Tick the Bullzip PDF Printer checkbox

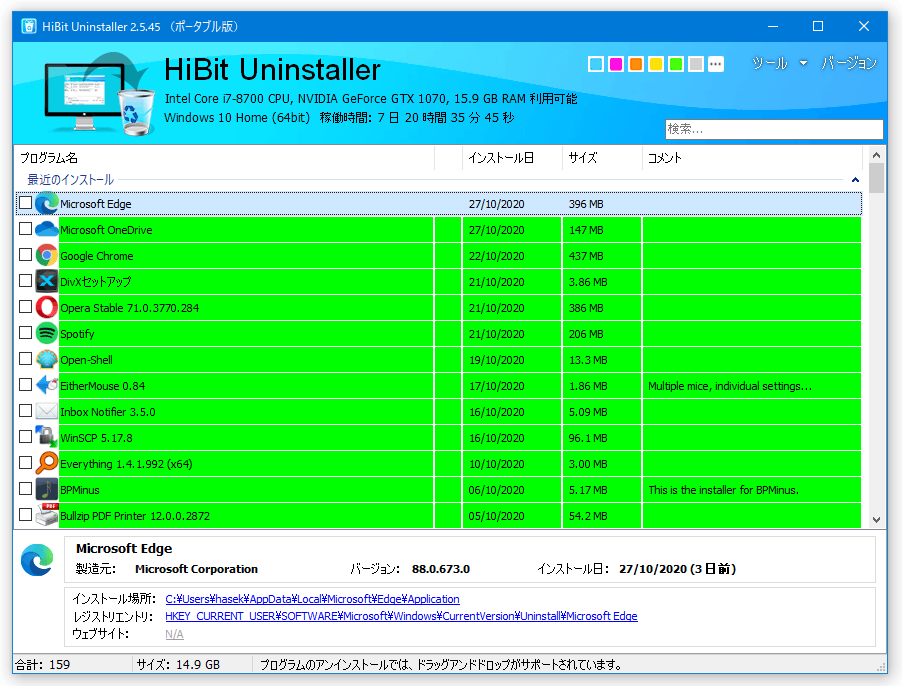coord(25,514)
